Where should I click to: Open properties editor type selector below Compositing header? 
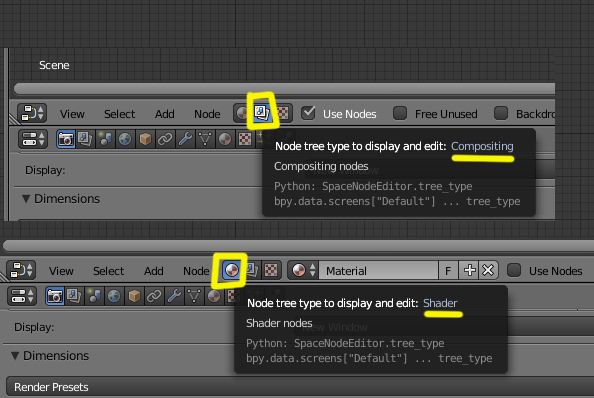(33, 139)
